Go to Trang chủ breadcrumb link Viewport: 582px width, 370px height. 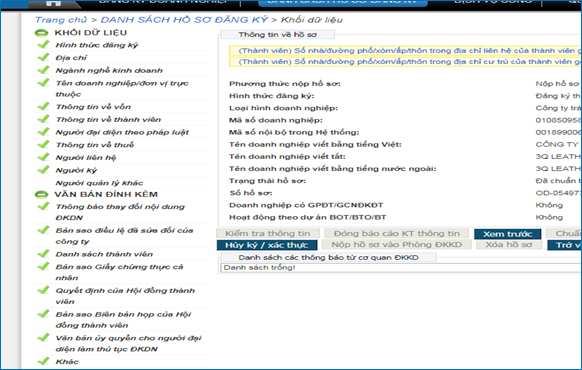pyautogui.click(x=61, y=20)
